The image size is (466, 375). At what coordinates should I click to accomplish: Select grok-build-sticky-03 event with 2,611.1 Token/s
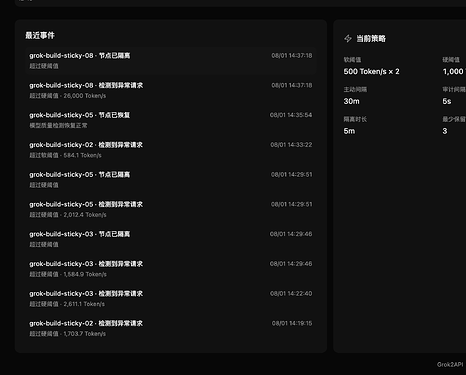[171, 299]
